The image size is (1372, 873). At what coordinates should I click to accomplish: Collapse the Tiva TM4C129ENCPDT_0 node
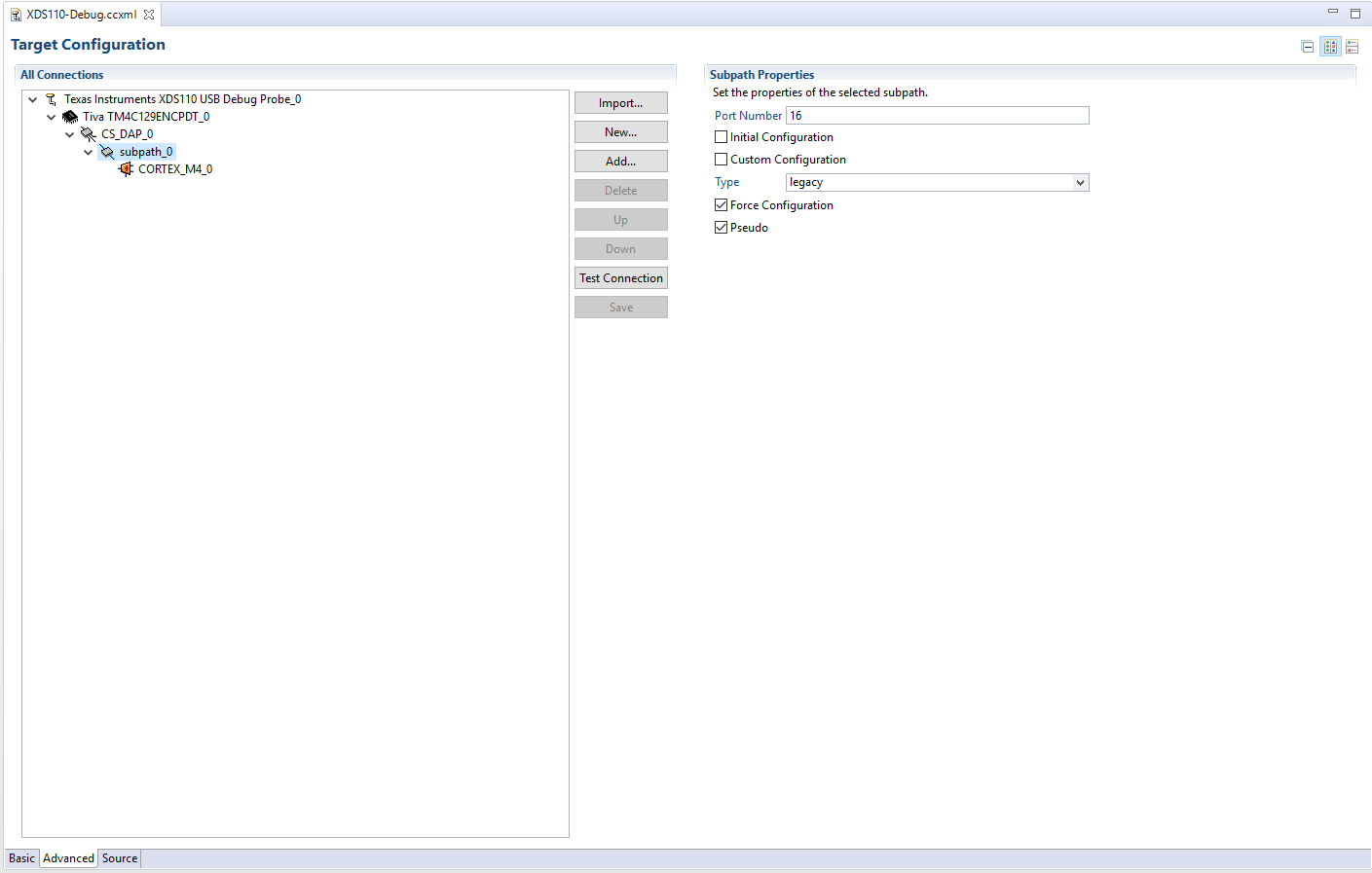52,117
